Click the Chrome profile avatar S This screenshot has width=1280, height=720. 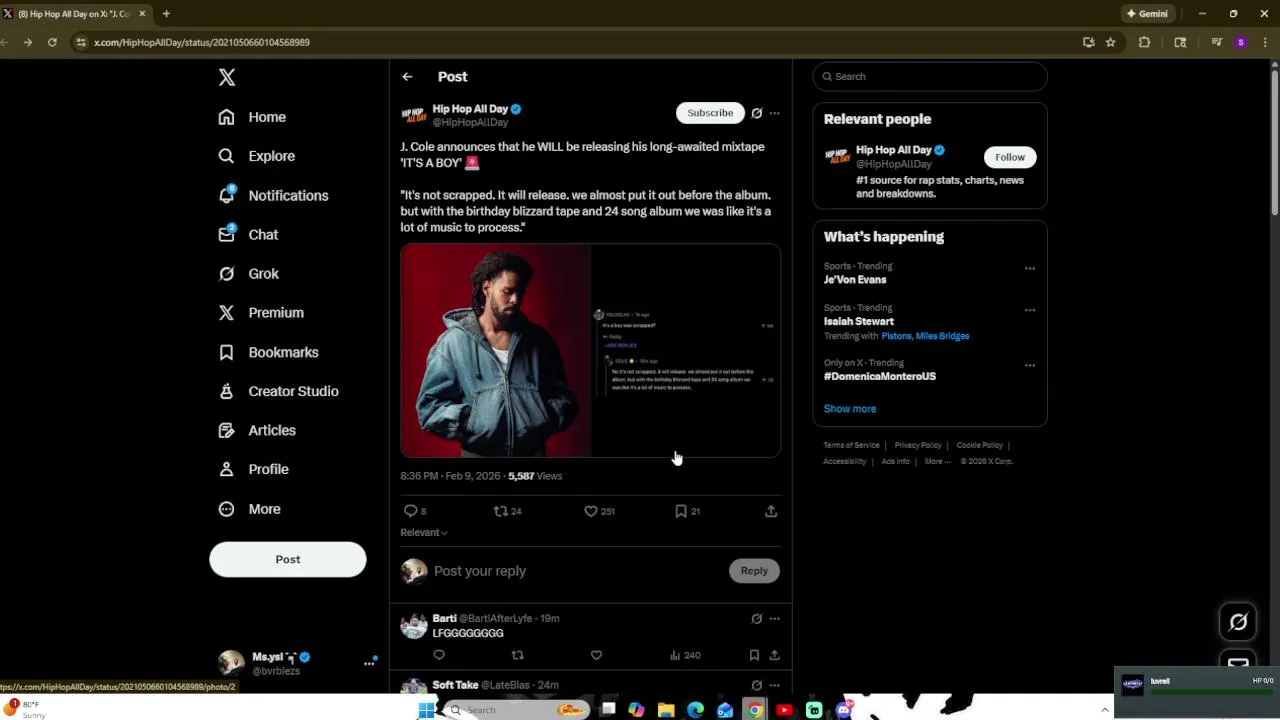[x=1241, y=42]
